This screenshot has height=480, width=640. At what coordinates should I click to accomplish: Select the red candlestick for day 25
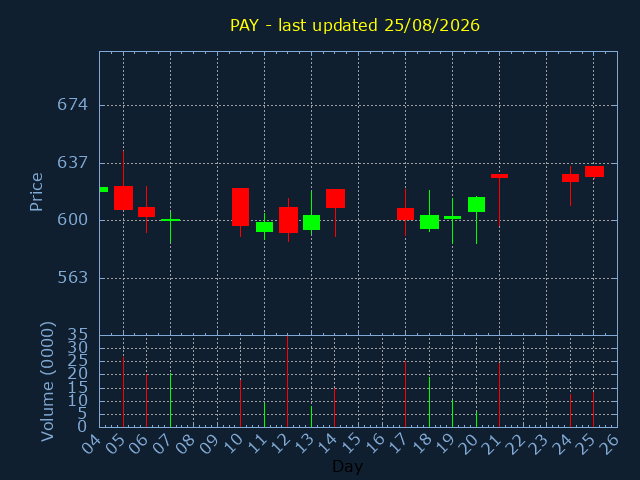pos(594,171)
